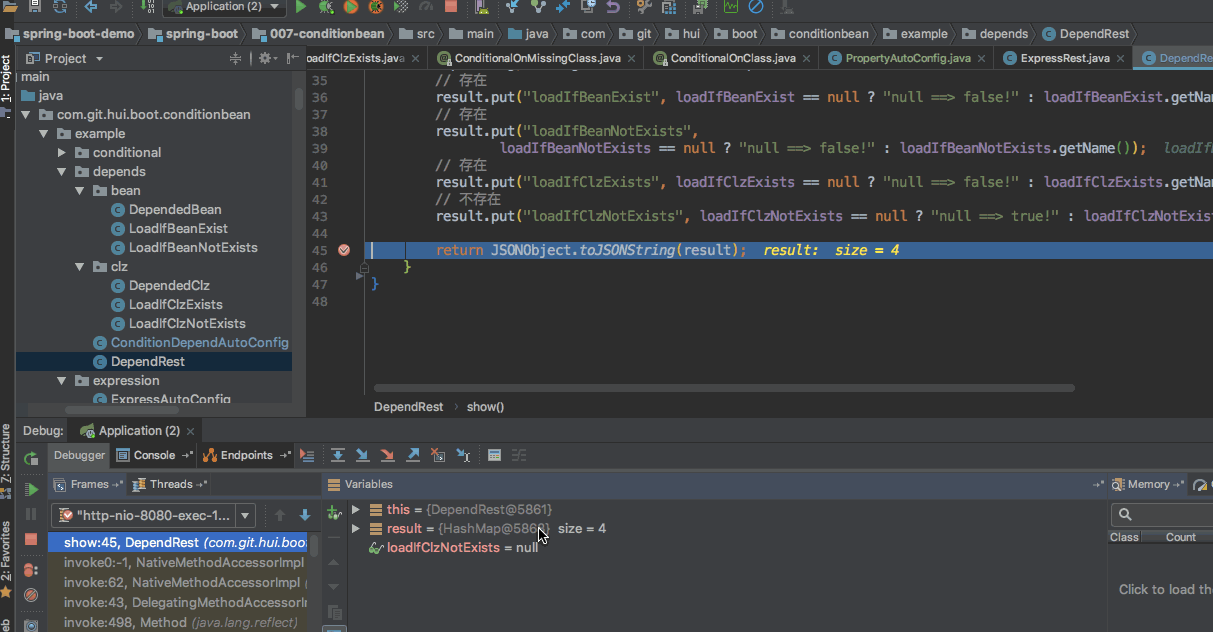
Task: Open the Evaluate Expression calculator icon
Action: (x=494, y=455)
